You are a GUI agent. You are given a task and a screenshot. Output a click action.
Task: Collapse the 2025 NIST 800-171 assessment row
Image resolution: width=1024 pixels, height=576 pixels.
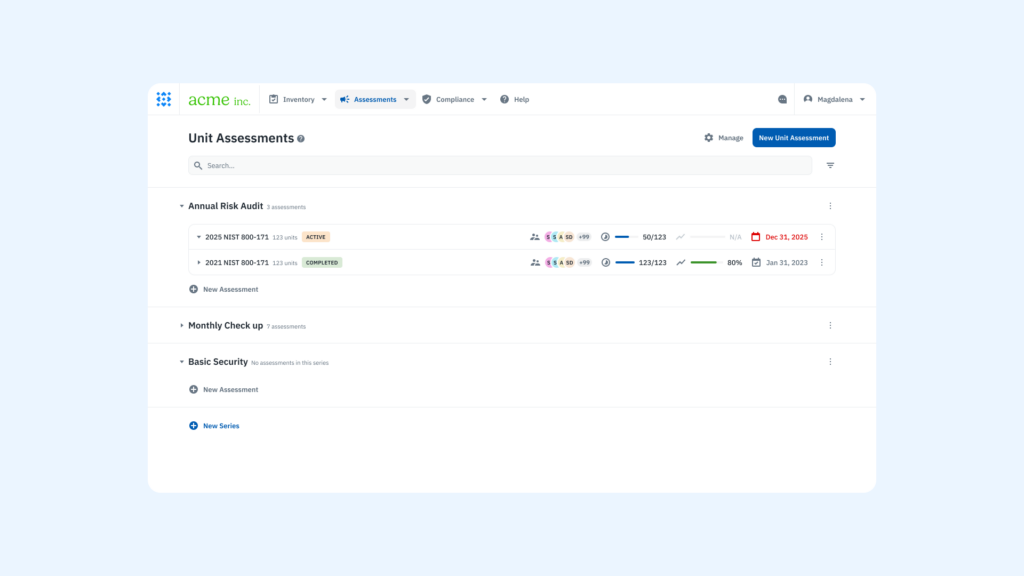pos(199,237)
